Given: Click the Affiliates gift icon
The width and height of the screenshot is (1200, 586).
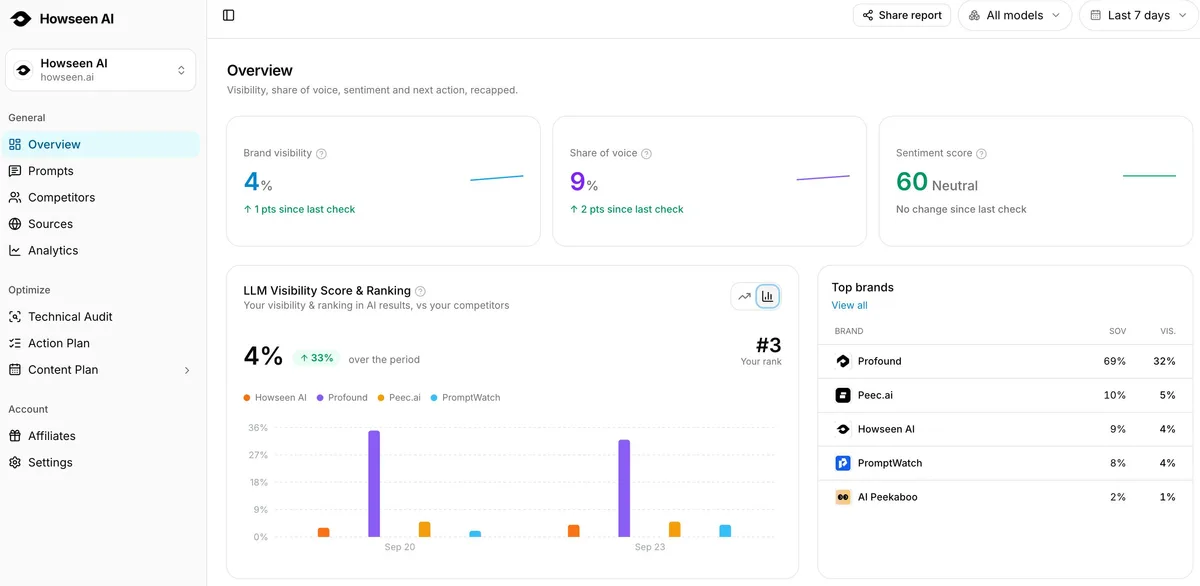Looking at the screenshot, I should point(15,436).
